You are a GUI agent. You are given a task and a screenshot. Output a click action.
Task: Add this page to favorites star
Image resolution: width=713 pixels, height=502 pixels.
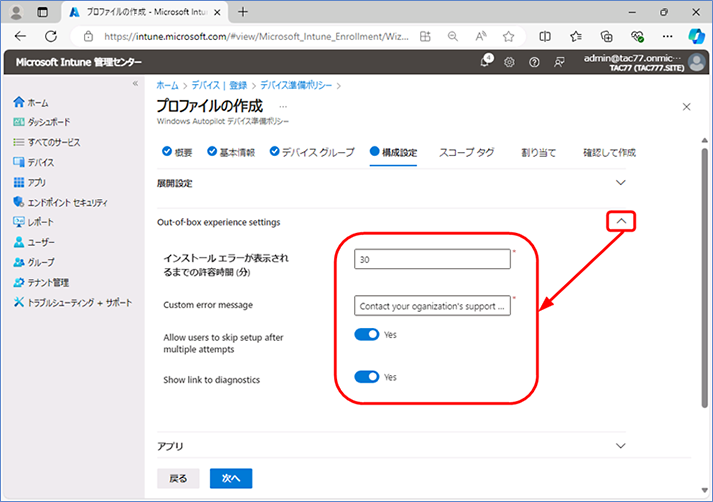(x=508, y=36)
